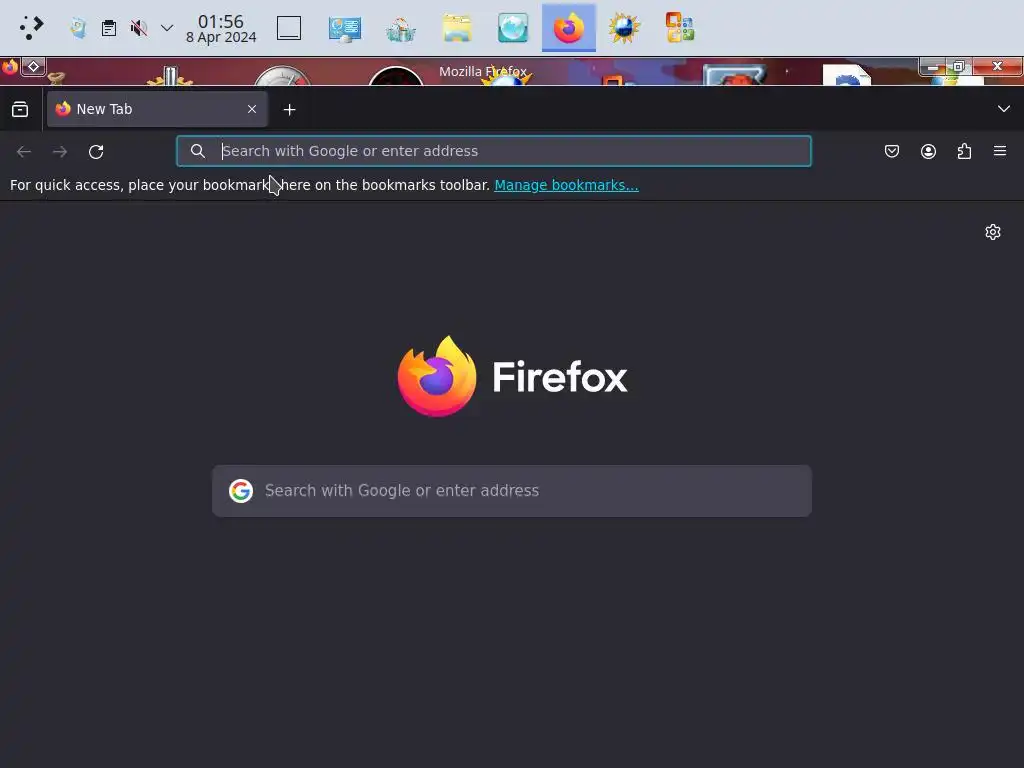Personalize new tab with gear icon
This screenshot has height=768, width=1024.
[993, 232]
